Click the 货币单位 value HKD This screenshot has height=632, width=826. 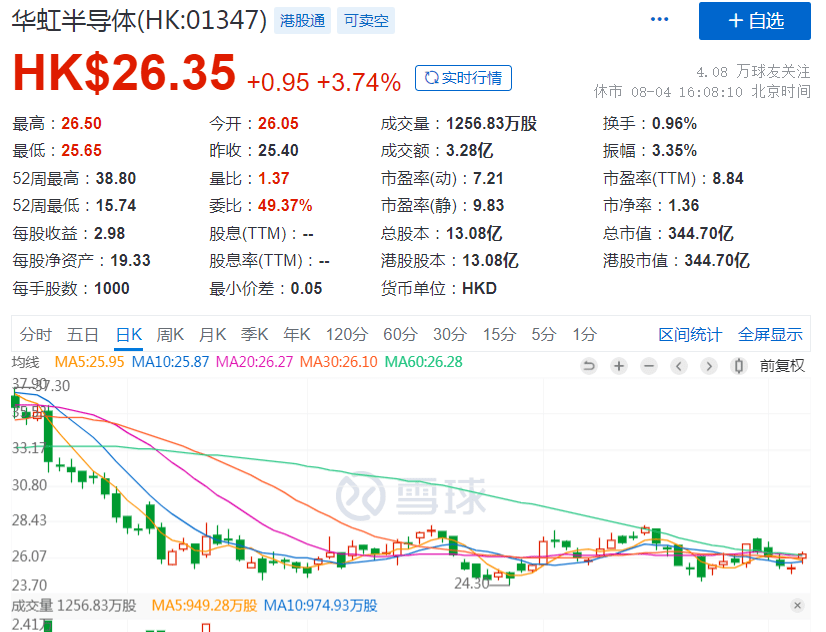tap(479, 289)
